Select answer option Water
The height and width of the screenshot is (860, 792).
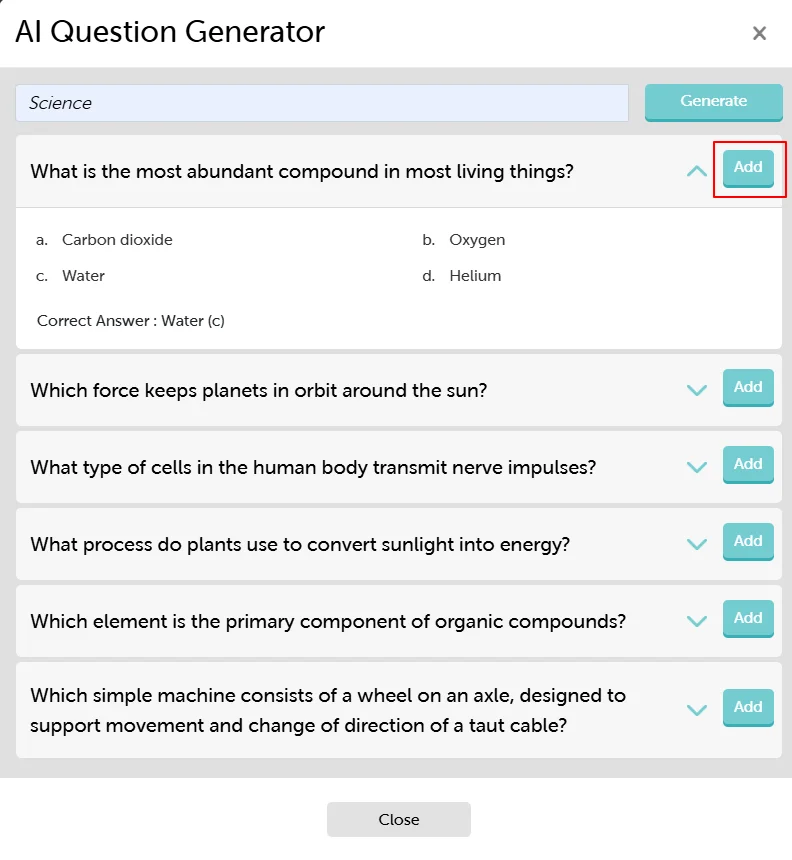84,275
